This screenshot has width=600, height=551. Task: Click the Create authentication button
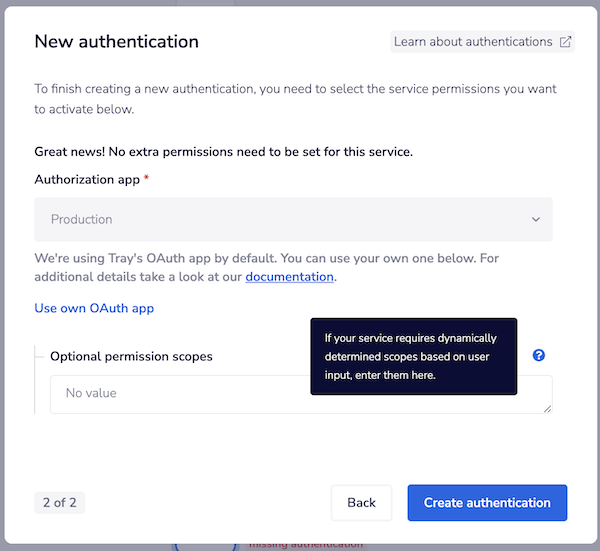pos(487,503)
